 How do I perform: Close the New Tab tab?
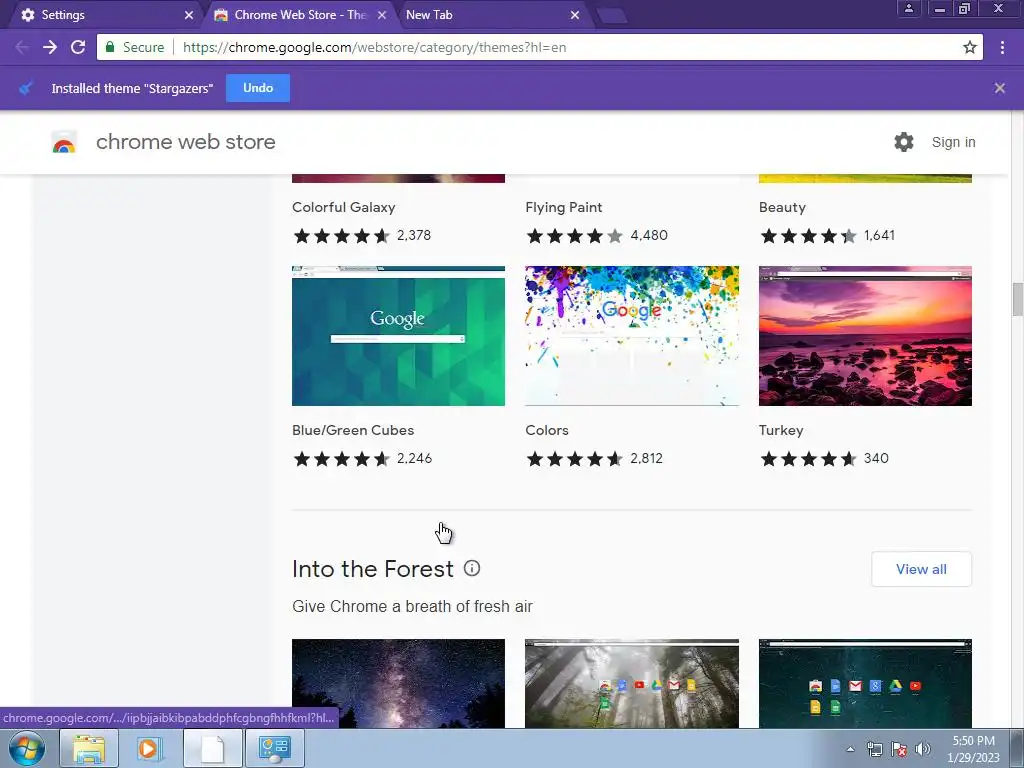coord(575,14)
